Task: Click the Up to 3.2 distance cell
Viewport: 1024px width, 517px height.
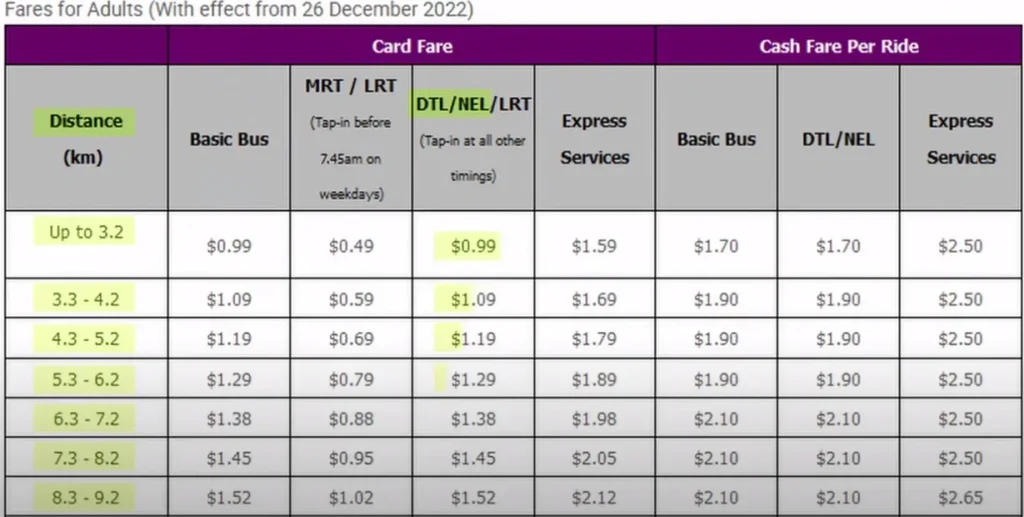Action: 85,233
